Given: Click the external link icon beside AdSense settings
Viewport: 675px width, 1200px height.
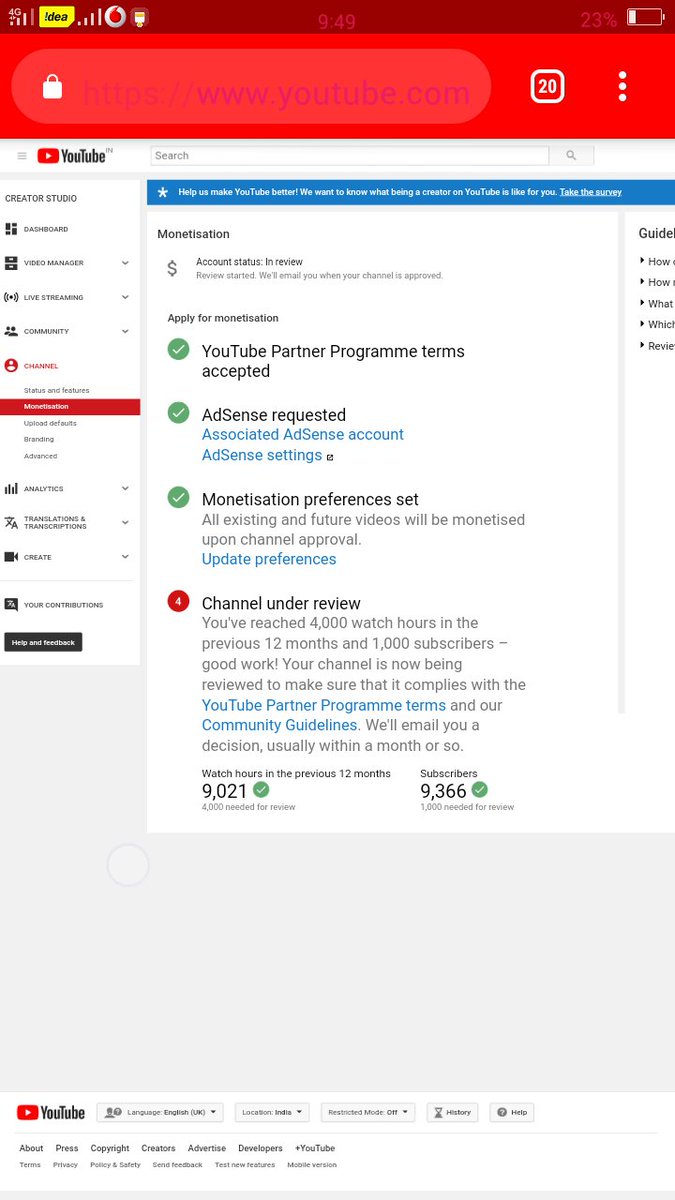Looking at the screenshot, I should pos(330,457).
